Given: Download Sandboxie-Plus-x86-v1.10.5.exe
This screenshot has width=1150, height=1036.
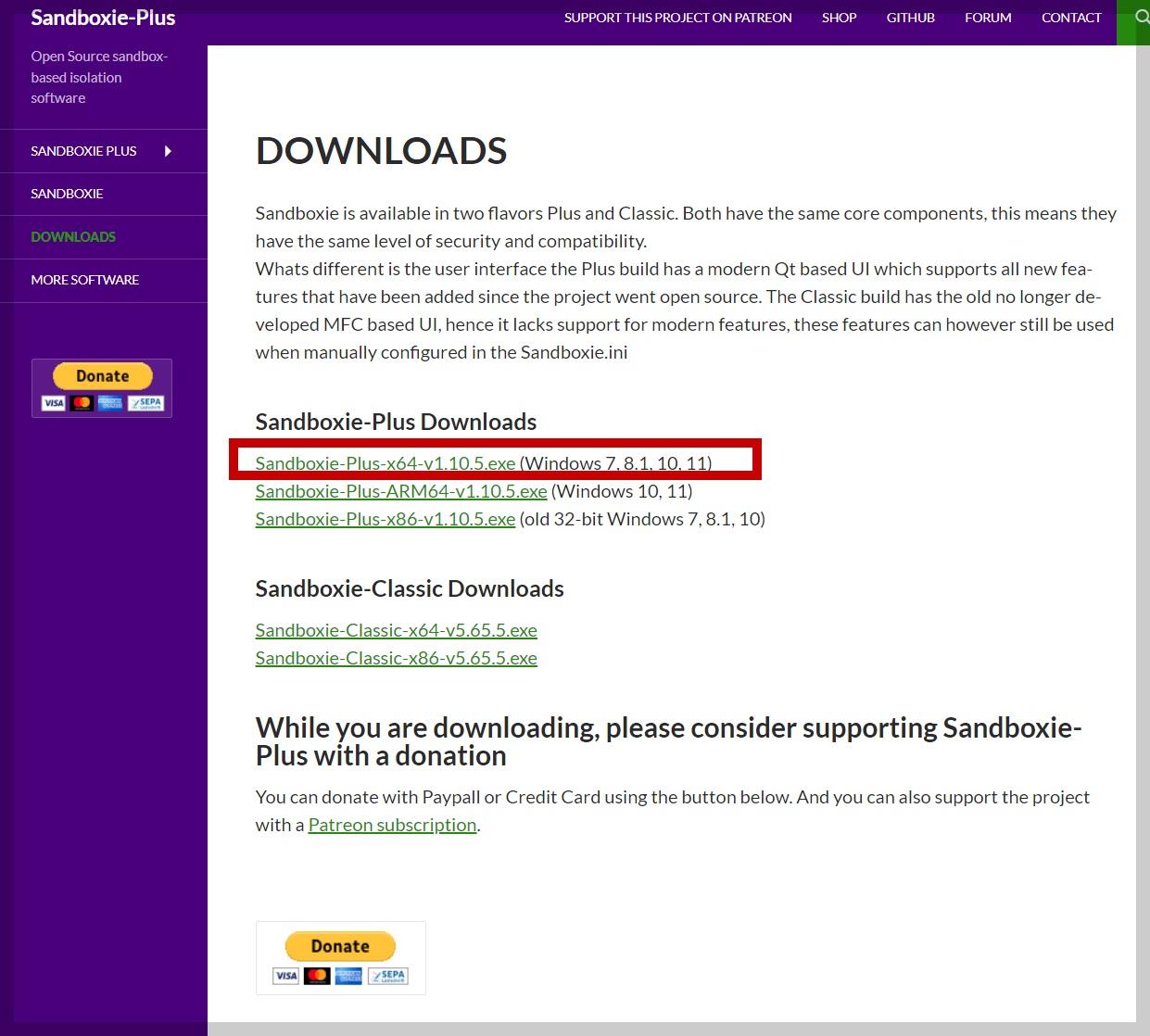Looking at the screenshot, I should 385,519.
